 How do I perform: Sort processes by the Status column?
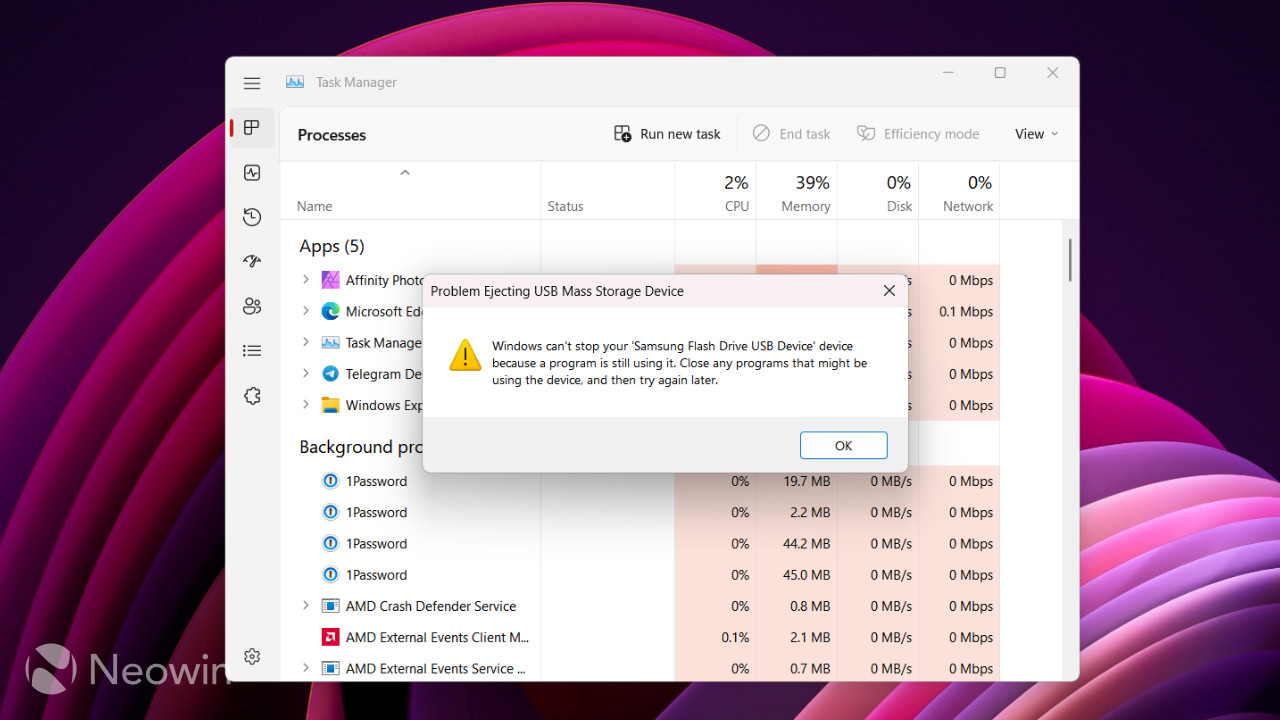(565, 206)
